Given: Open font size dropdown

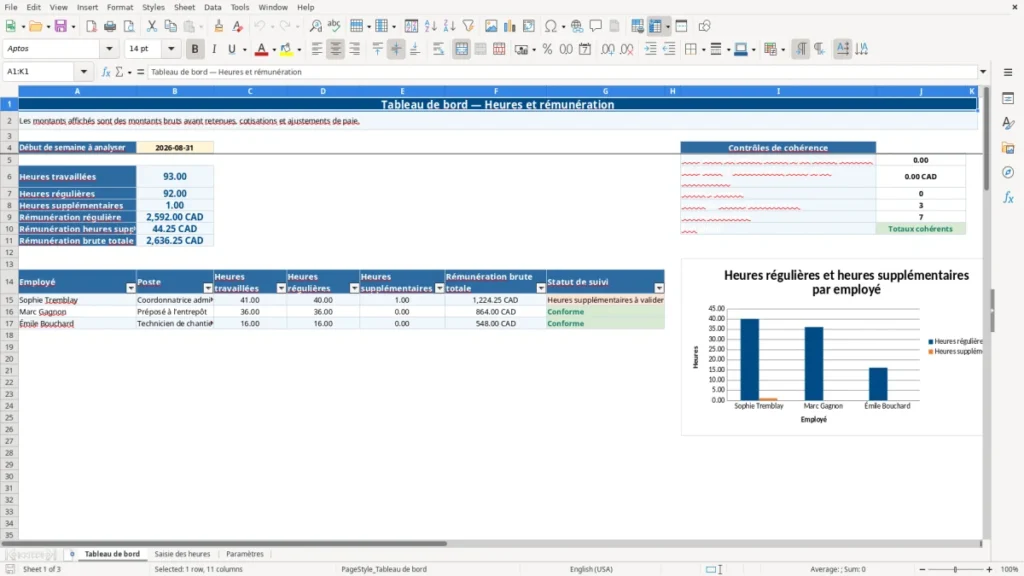Looking at the screenshot, I should pyautogui.click(x=171, y=48).
